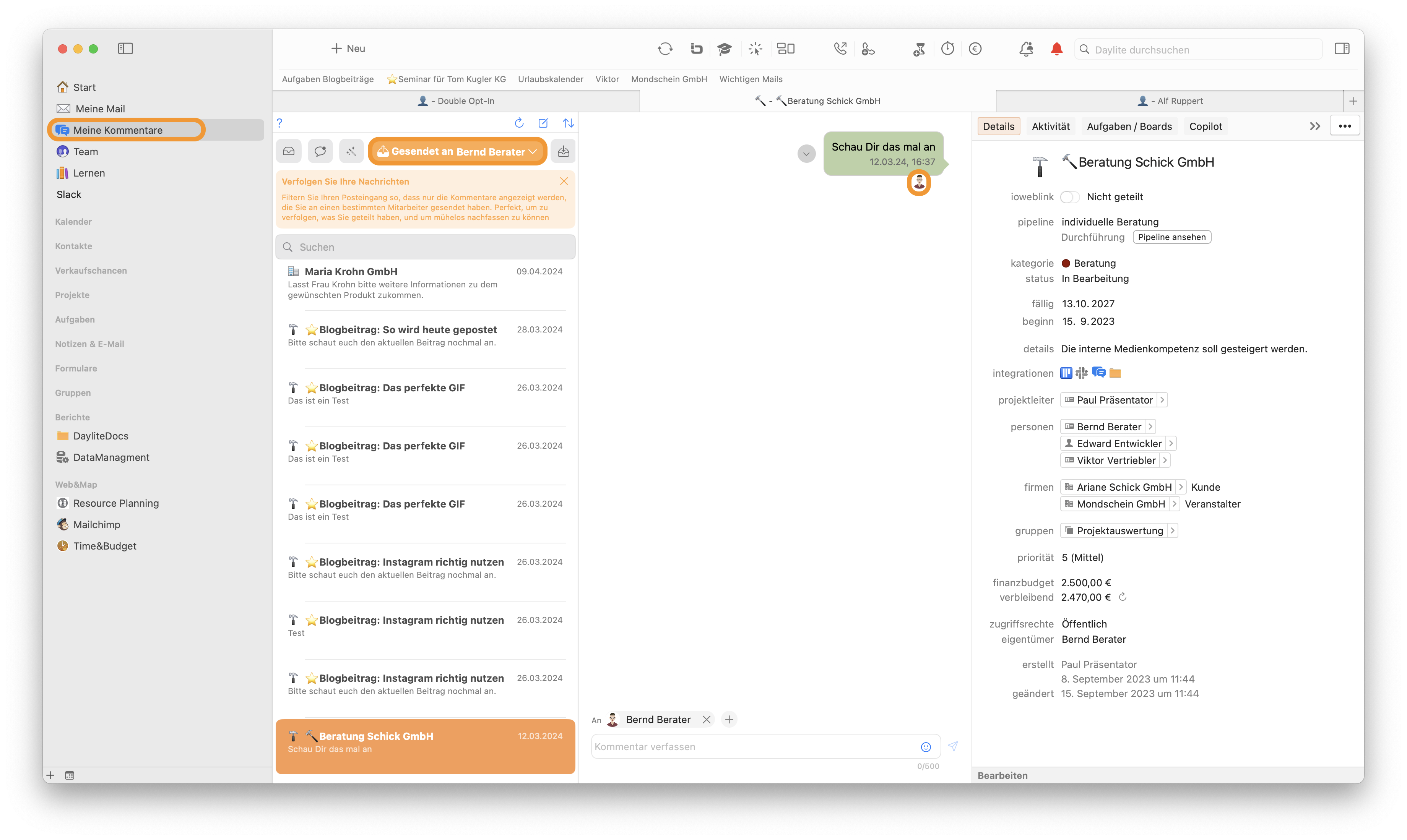Click the comments integration icon
Image resolution: width=1407 pixels, height=840 pixels.
click(x=1098, y=373)
